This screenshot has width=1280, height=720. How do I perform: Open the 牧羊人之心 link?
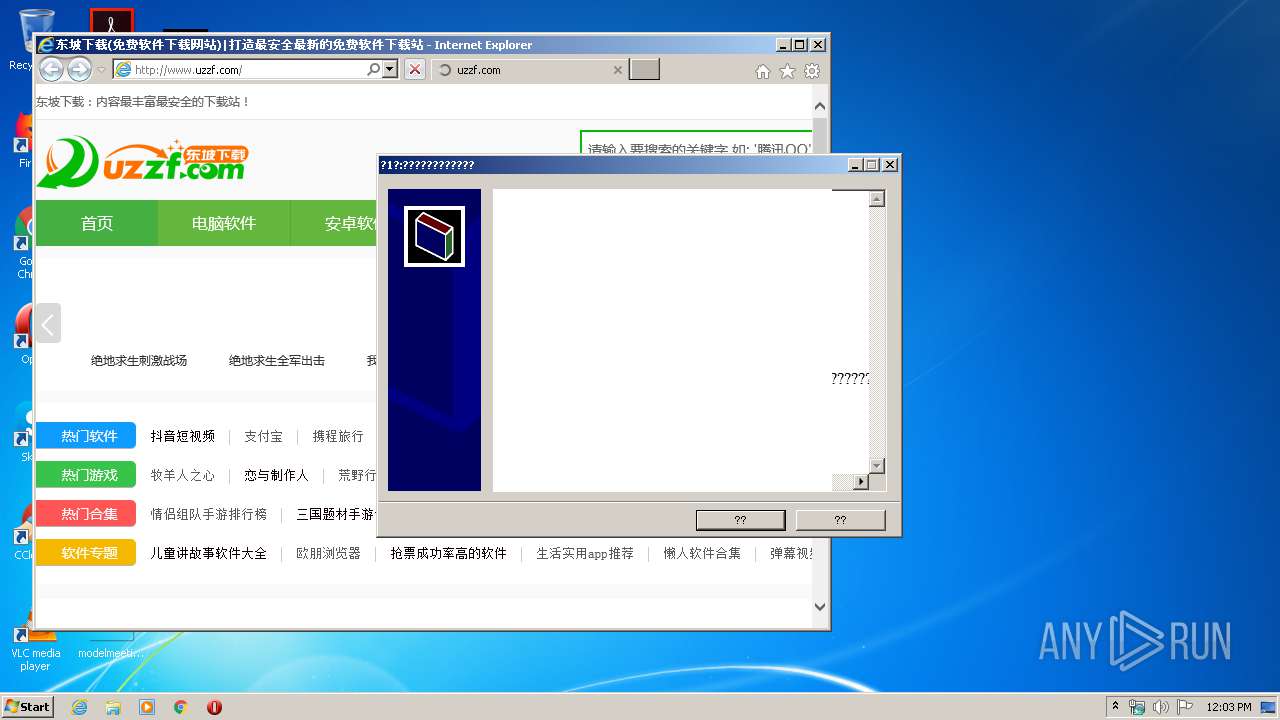coord(183,475)
